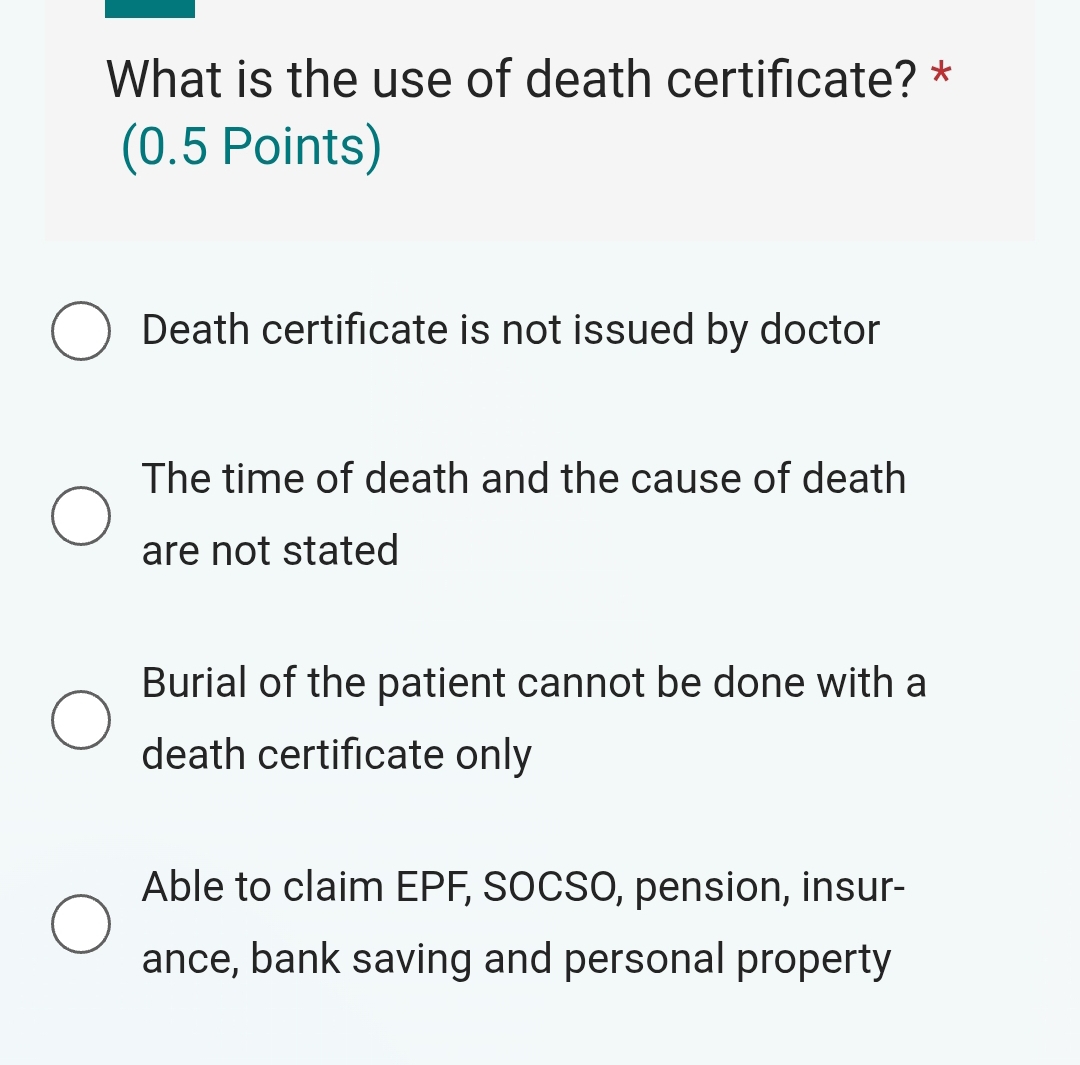The image size is (1080, 1065).
Task: Click the teal accent bar above the question
Action: tap(150, 8)
